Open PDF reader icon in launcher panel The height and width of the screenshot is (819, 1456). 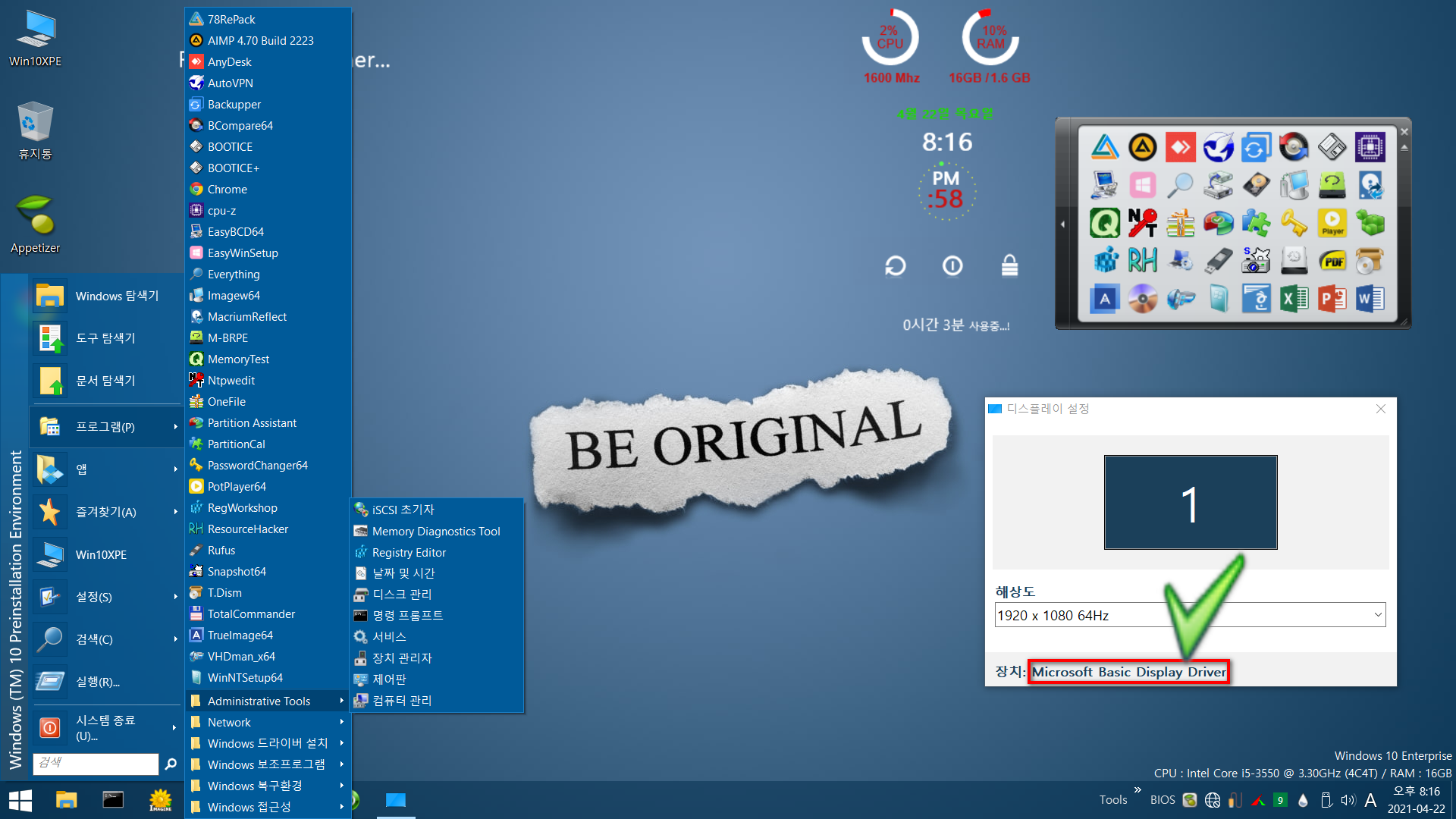1332,261
